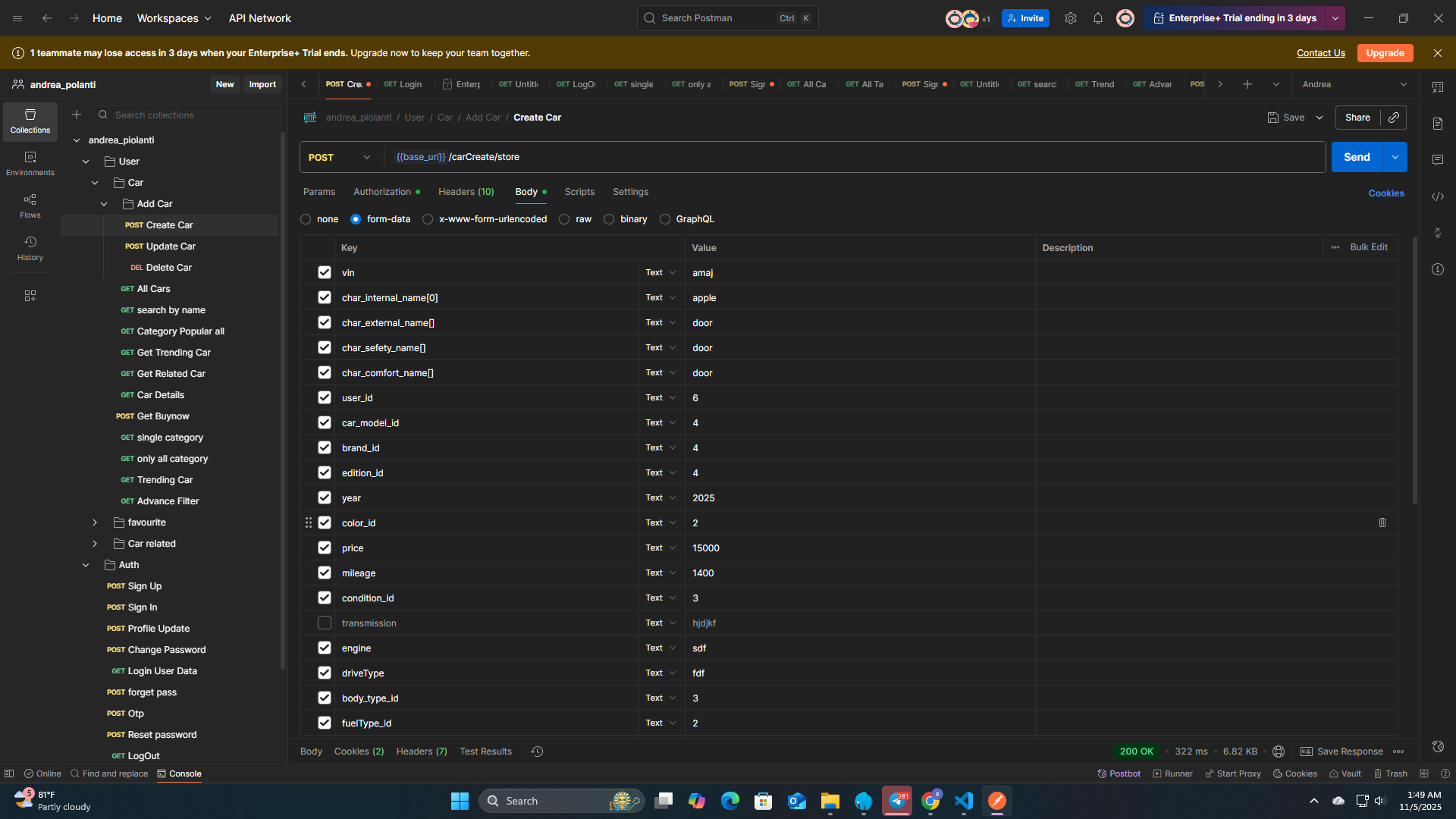Open the Workspaces dropdown
1456x819 pixels.
174,18
